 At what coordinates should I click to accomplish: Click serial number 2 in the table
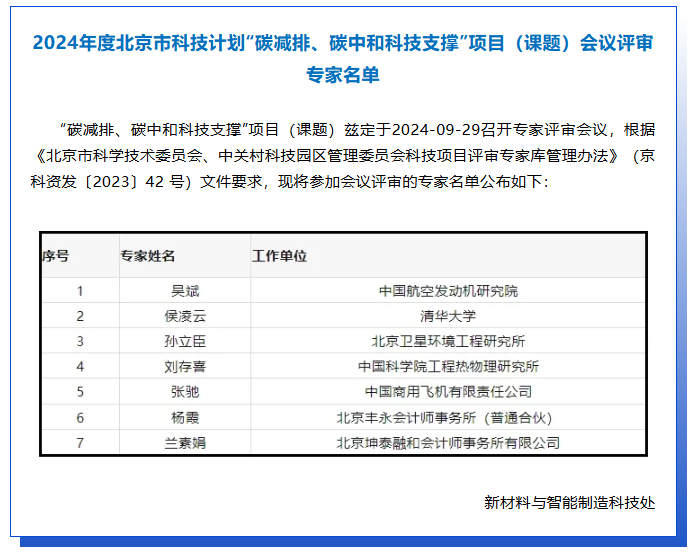(x=80, y=316)
